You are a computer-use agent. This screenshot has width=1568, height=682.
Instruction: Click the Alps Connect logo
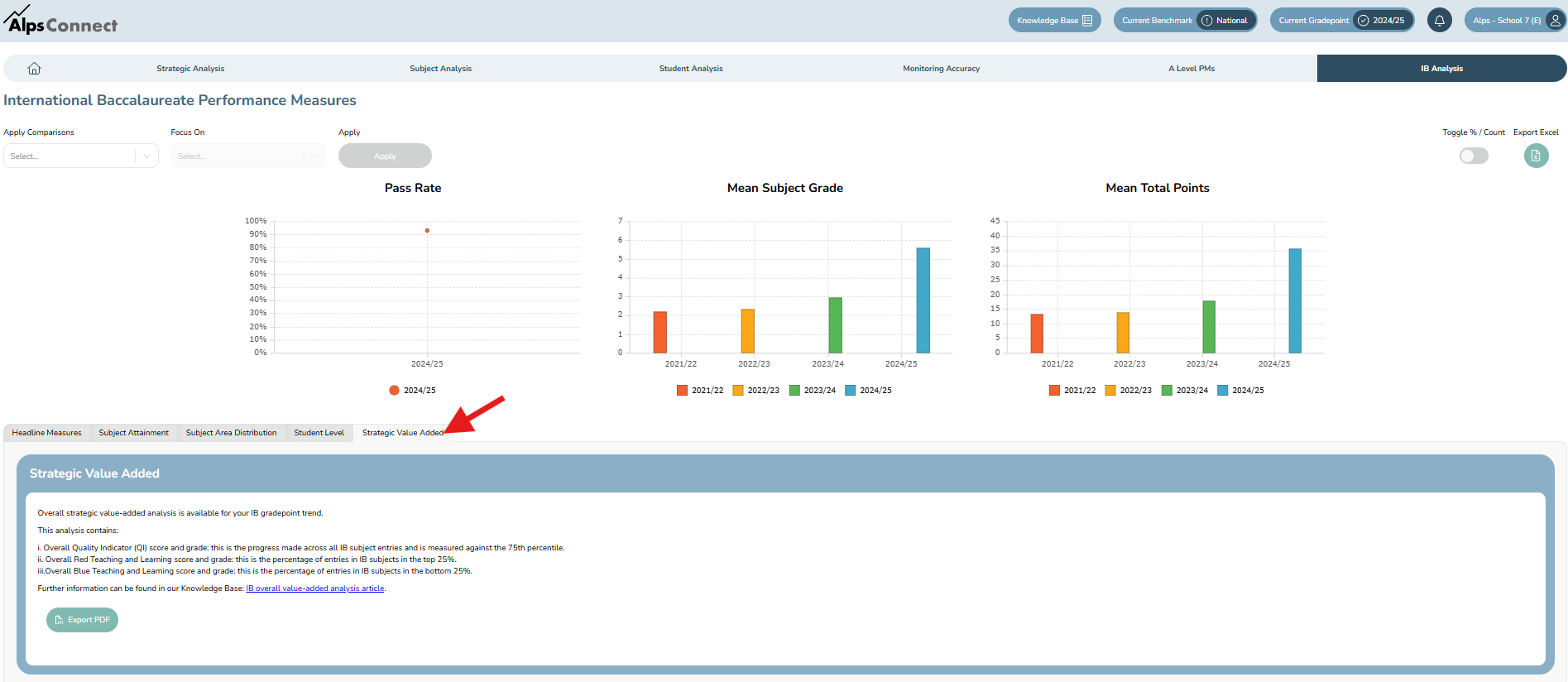click(60, 21)
